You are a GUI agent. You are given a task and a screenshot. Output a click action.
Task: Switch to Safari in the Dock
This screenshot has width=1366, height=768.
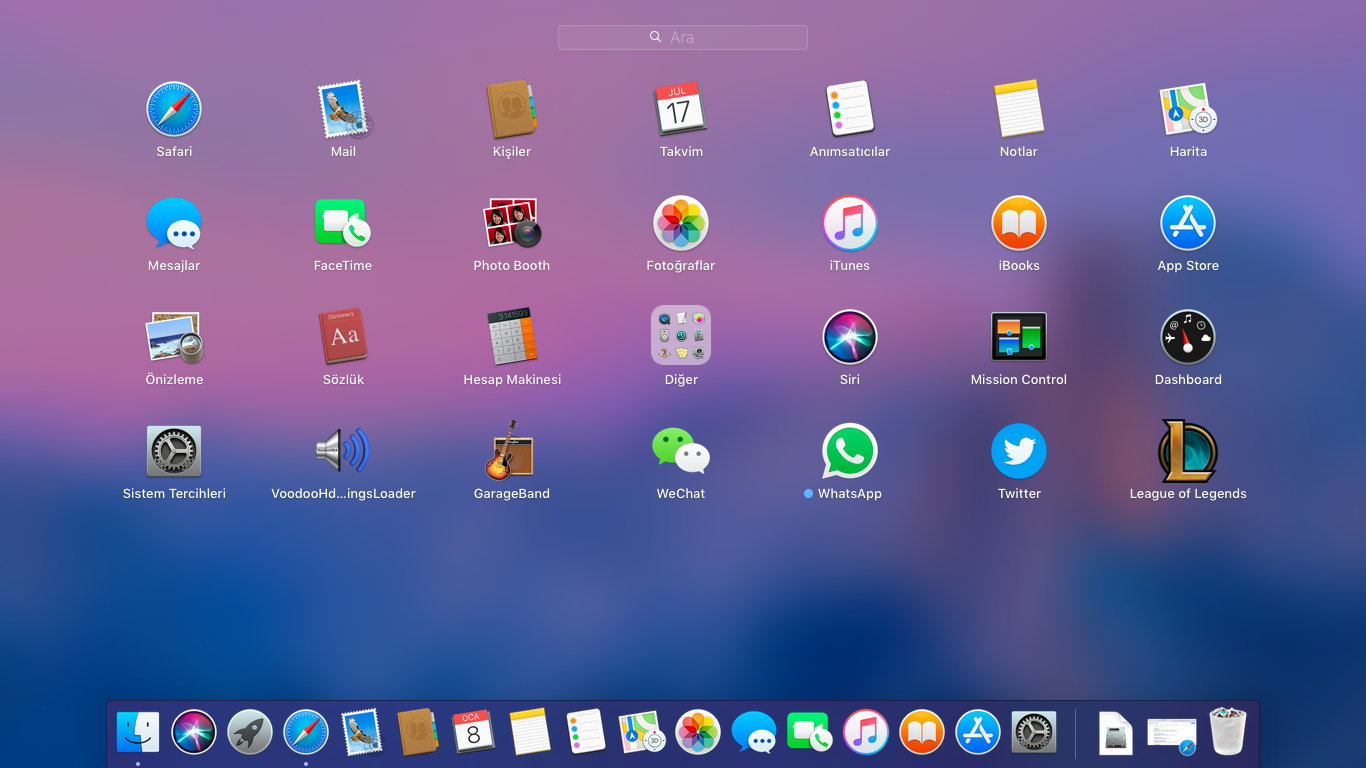[x=306, y=733]
